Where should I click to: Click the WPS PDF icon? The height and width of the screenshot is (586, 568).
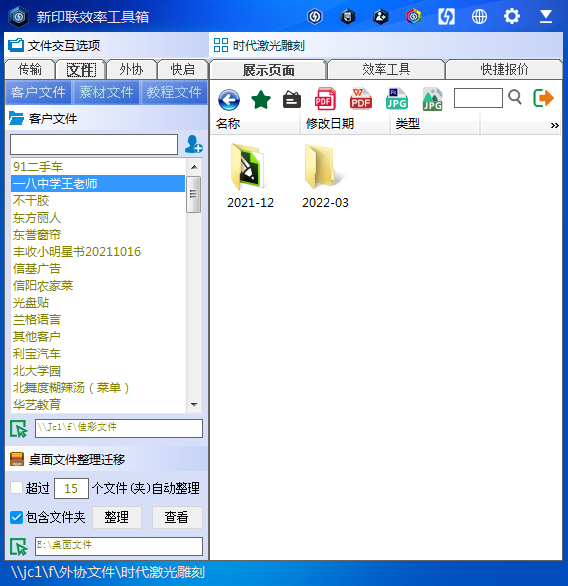361,99
